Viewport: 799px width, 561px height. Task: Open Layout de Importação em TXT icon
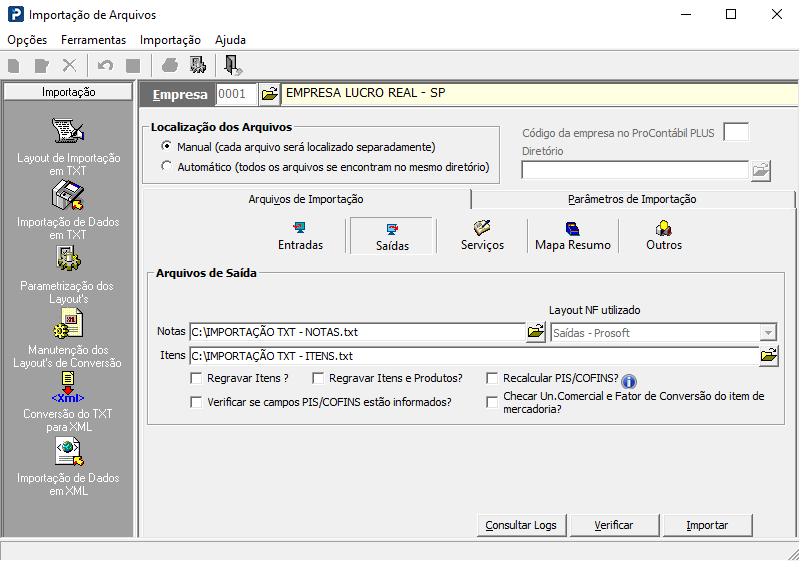68,131
